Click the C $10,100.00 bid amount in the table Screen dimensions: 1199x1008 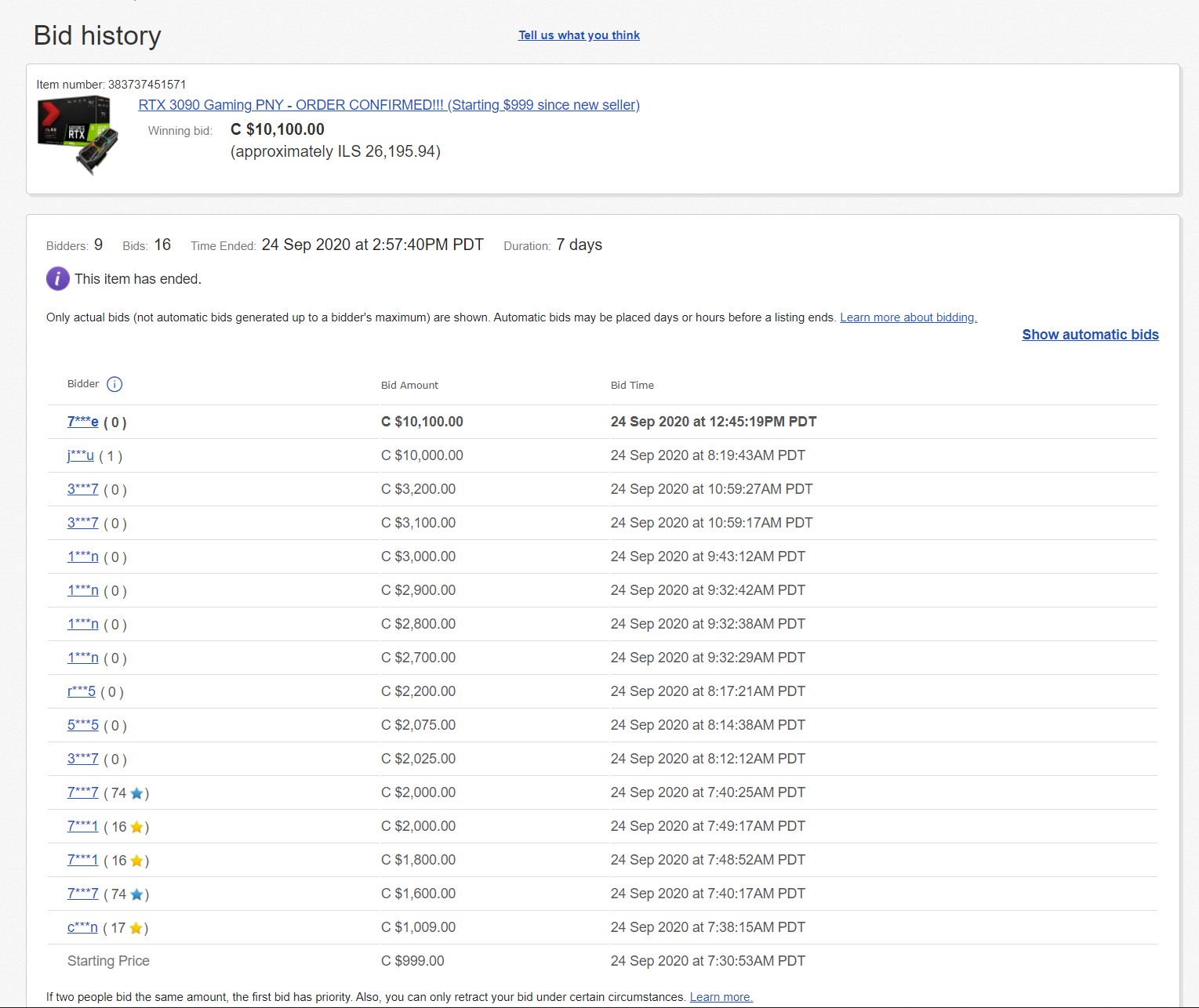[x=422, y=422]
